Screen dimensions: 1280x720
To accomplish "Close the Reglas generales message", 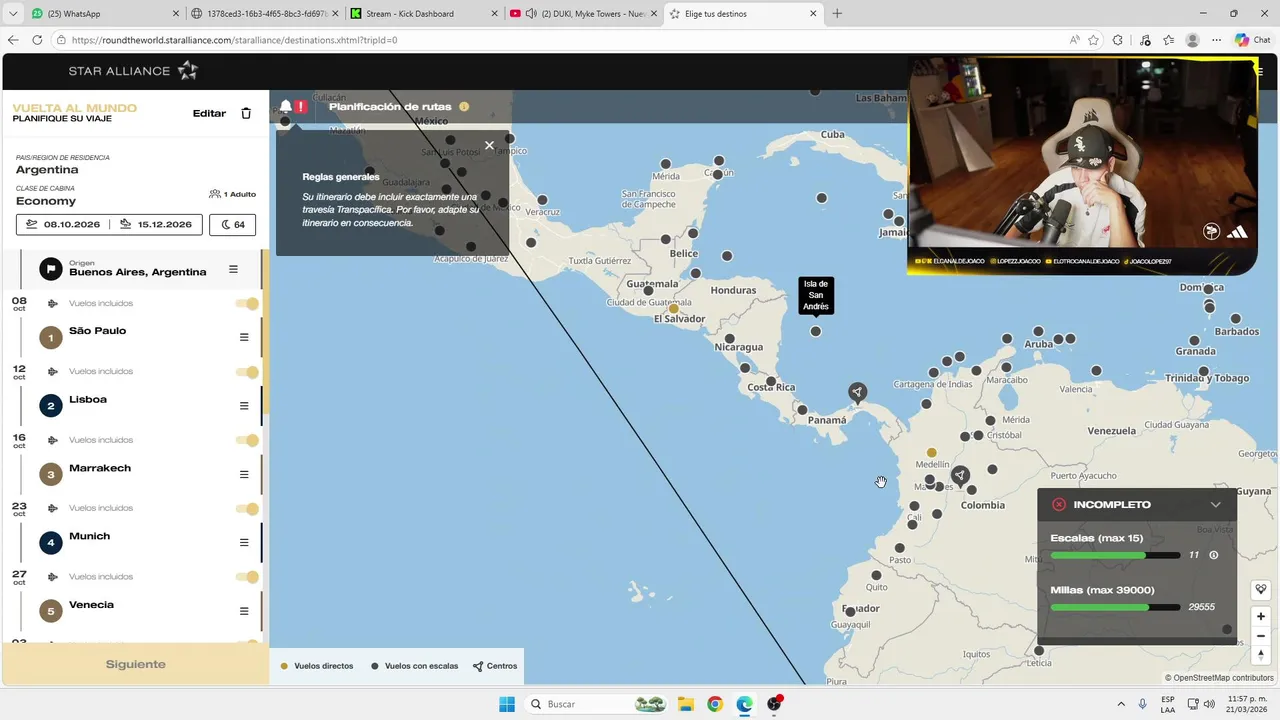I will (x=489, y=145).
